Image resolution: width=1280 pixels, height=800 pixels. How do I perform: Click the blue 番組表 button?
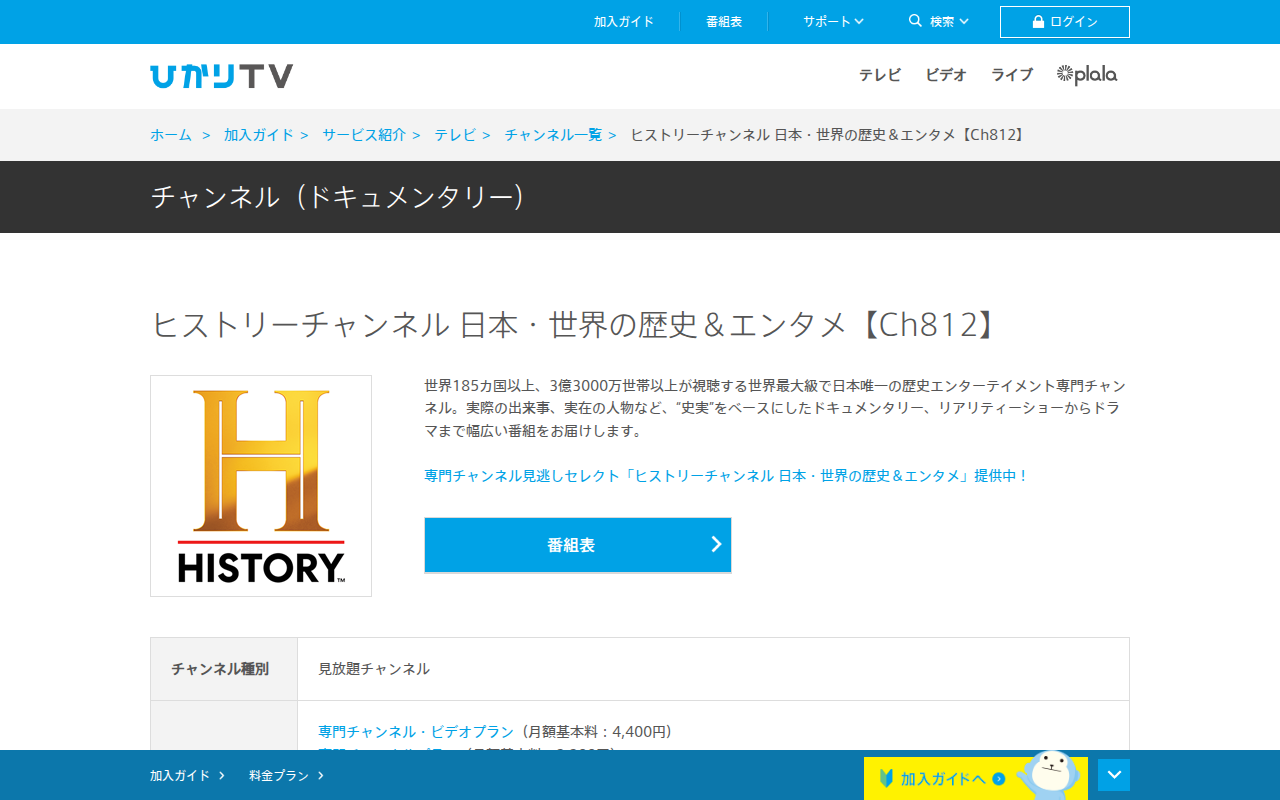[578, 545]
